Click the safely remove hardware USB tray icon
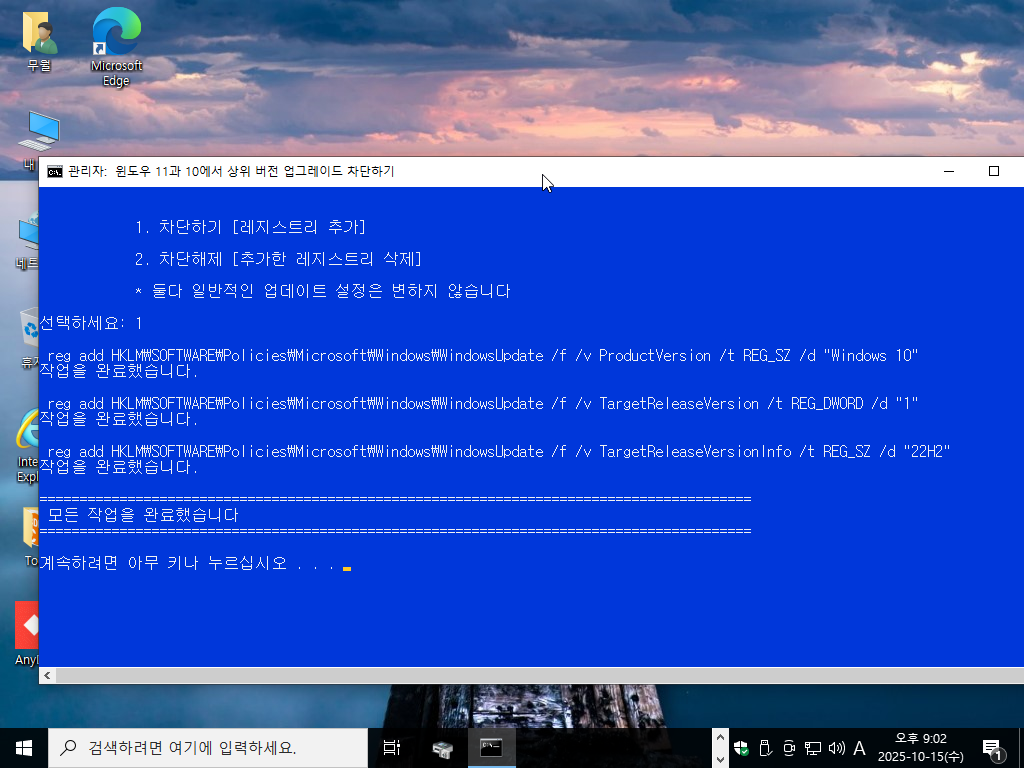Screen dimensions: 1024x768 coord(765,748)
